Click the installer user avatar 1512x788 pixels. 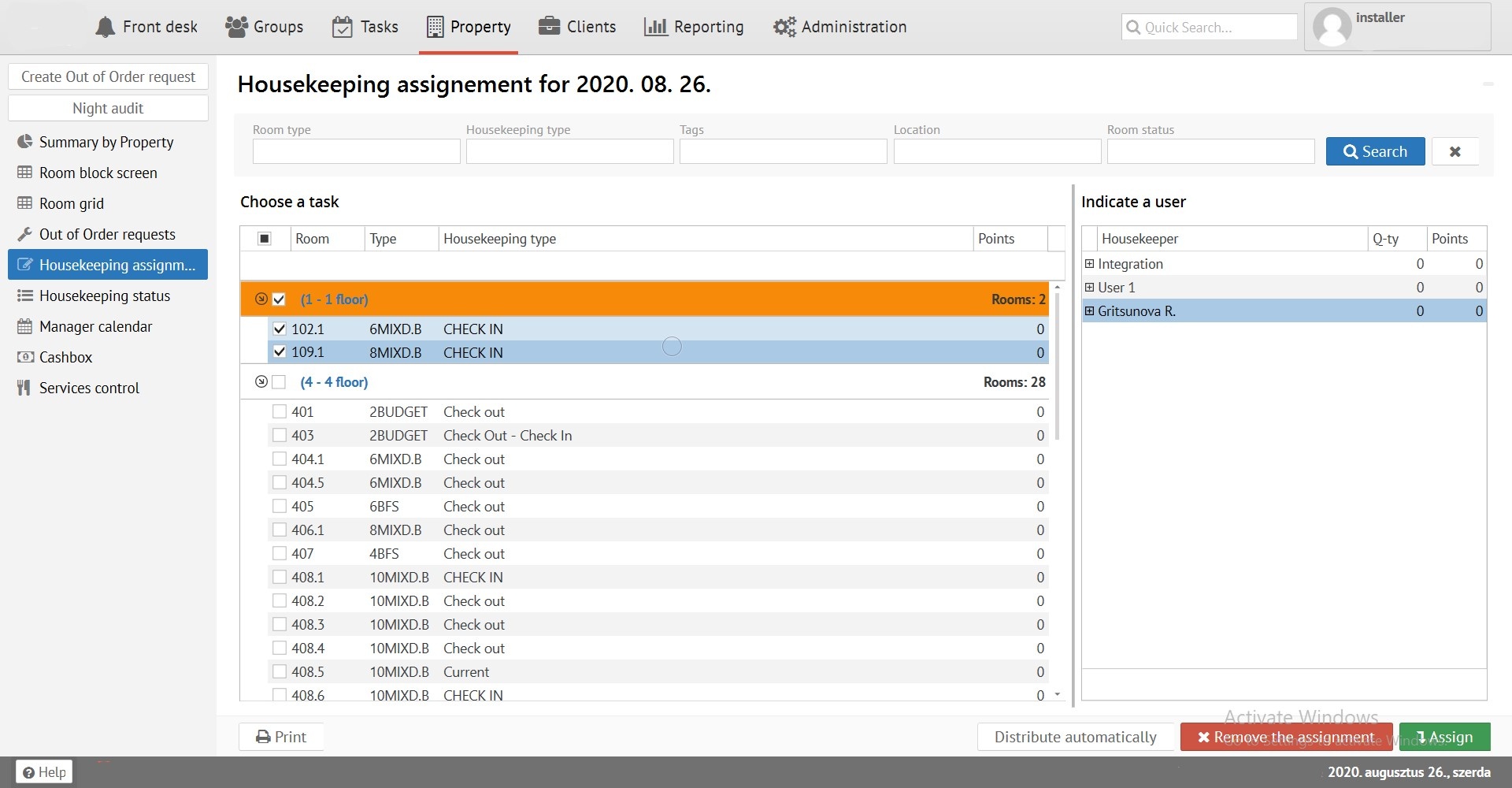point(1332,27)
